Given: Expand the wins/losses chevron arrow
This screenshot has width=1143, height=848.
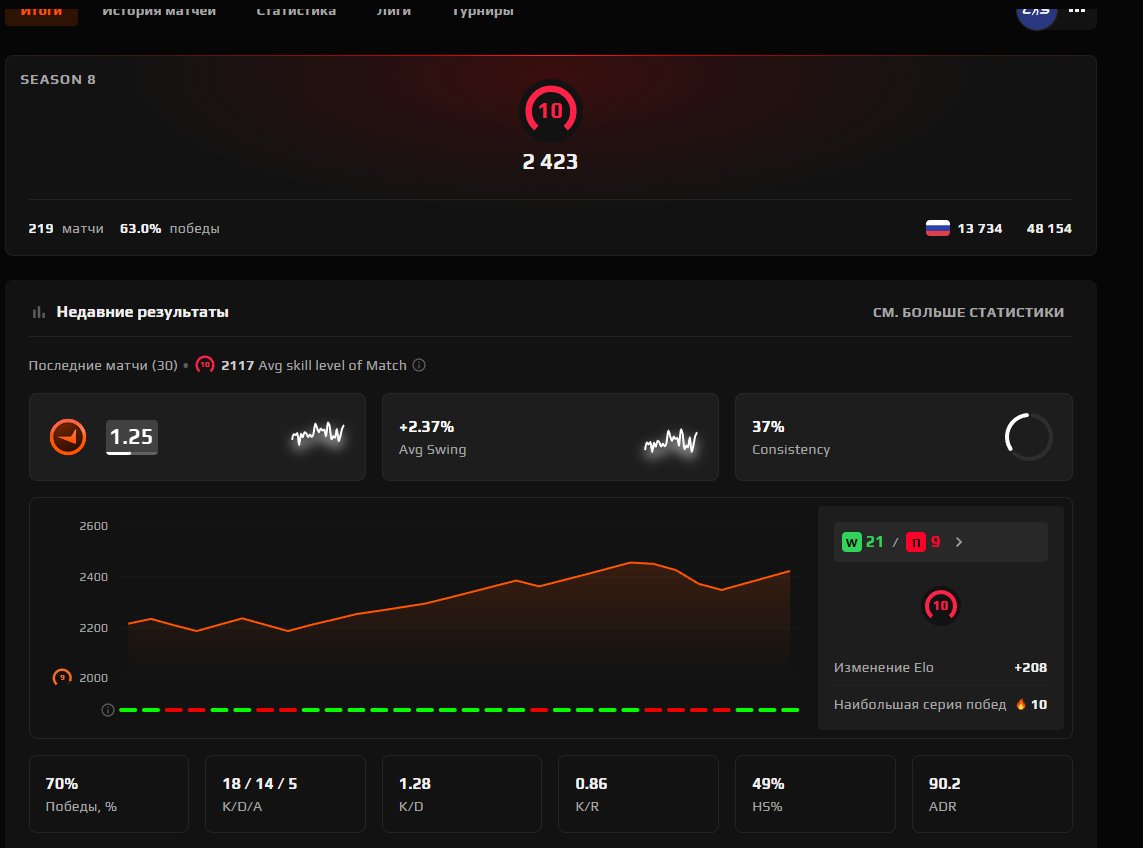Looking at the screenshot, I should [x=959, y=542].
